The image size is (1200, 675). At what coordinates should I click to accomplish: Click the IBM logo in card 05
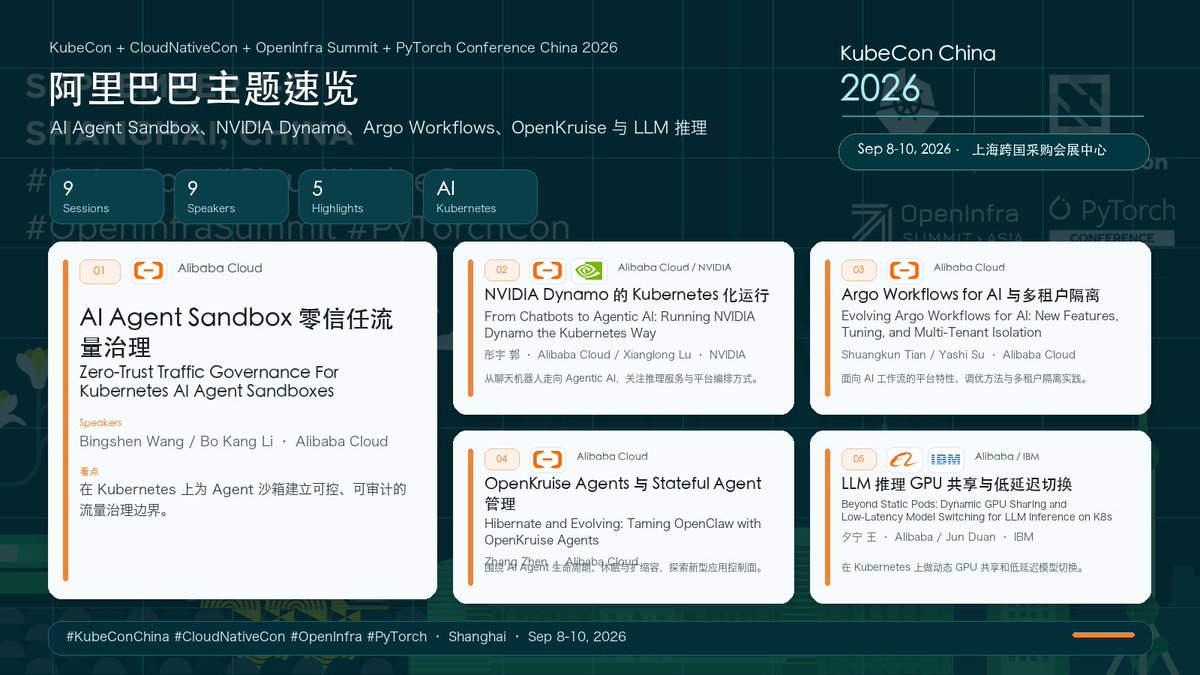(945, 459)
